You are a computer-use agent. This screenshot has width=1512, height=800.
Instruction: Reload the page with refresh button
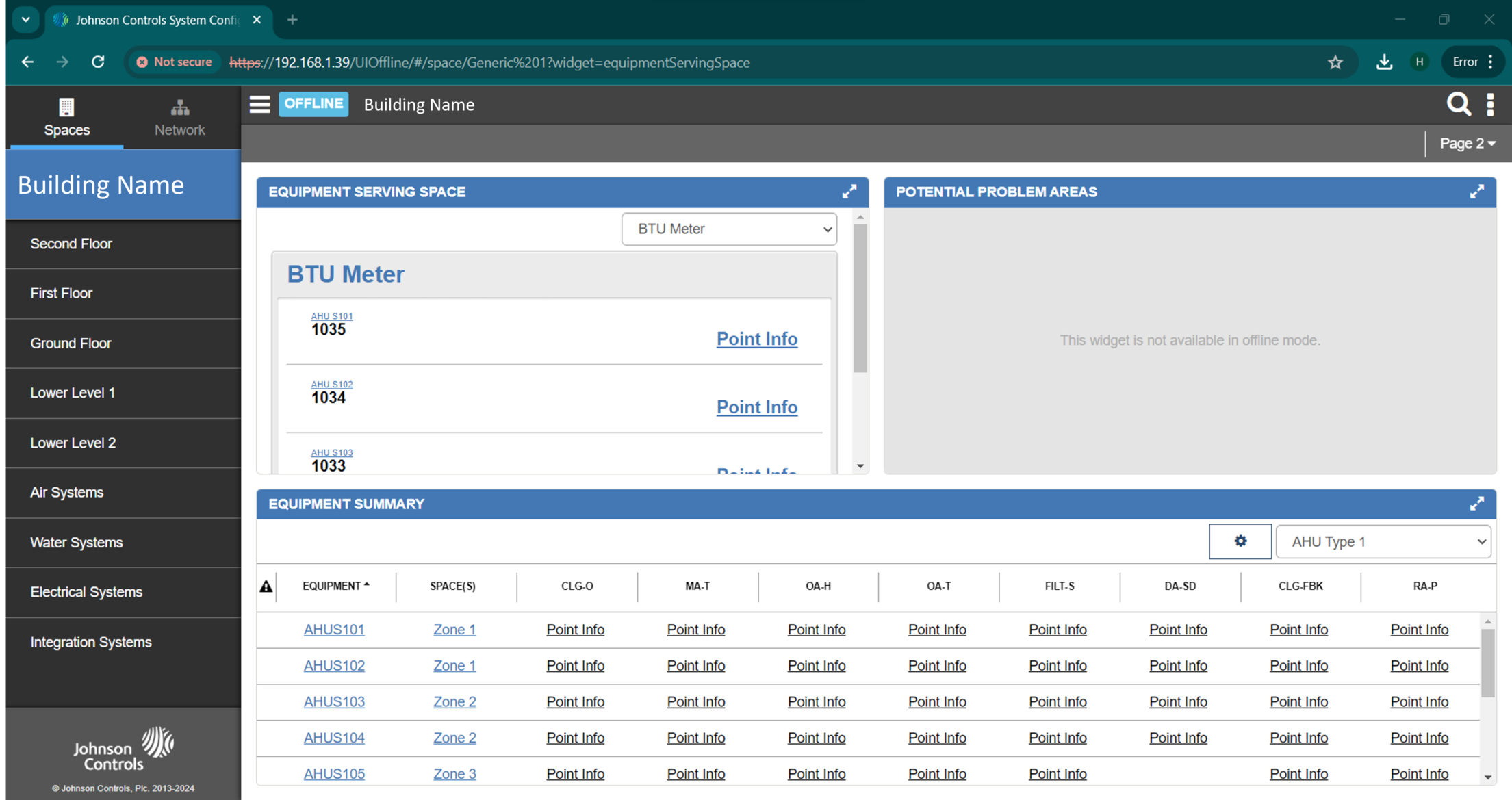tap(98, 62)
